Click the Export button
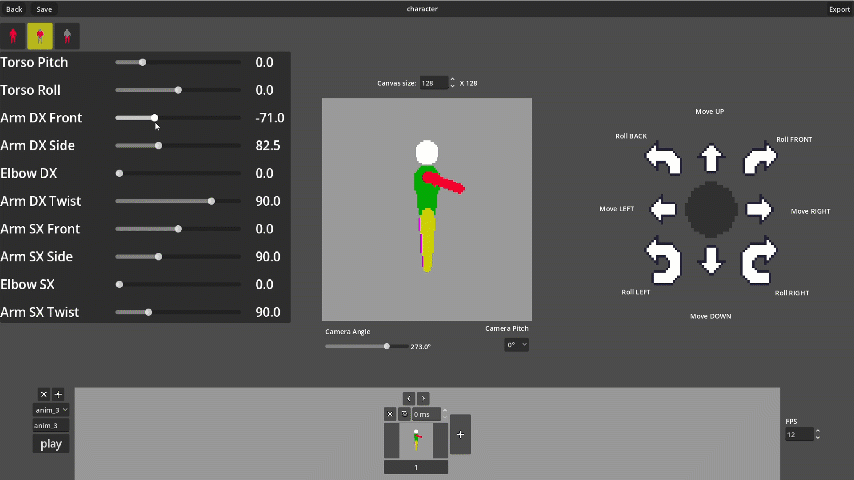 coord(839,9)
